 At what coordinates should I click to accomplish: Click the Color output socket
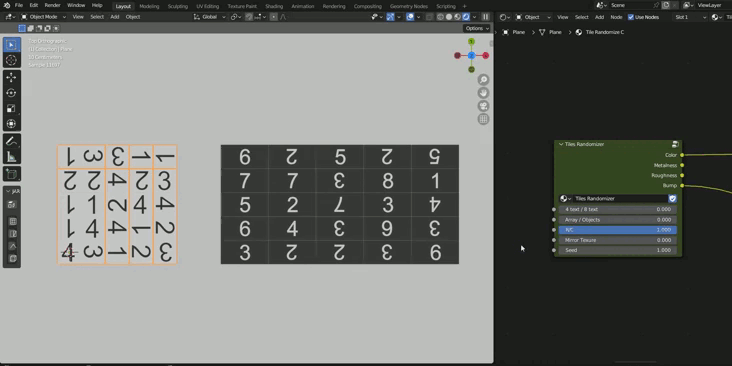click(x=682, y=155)
